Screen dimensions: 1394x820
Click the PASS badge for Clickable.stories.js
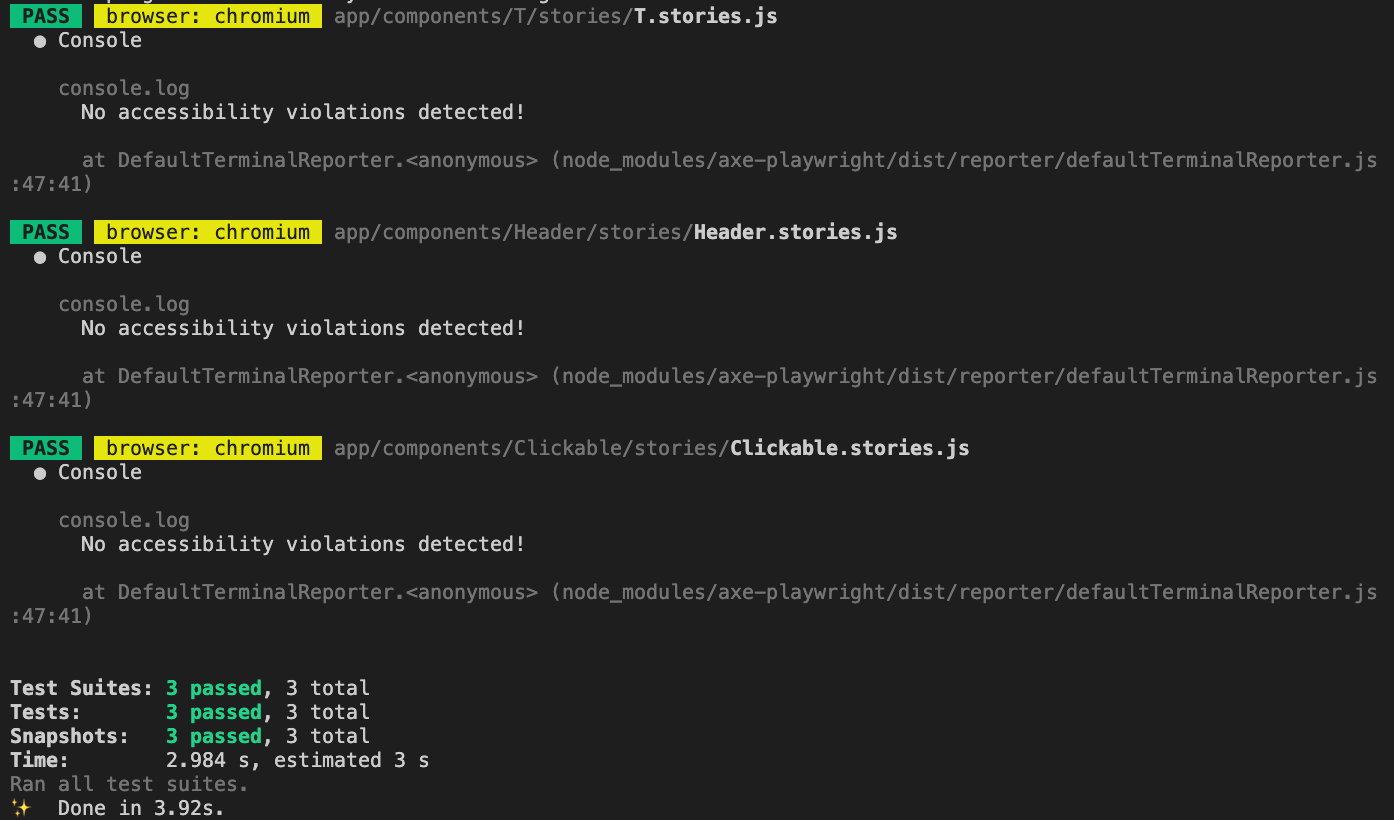click(x=46, y=448)
